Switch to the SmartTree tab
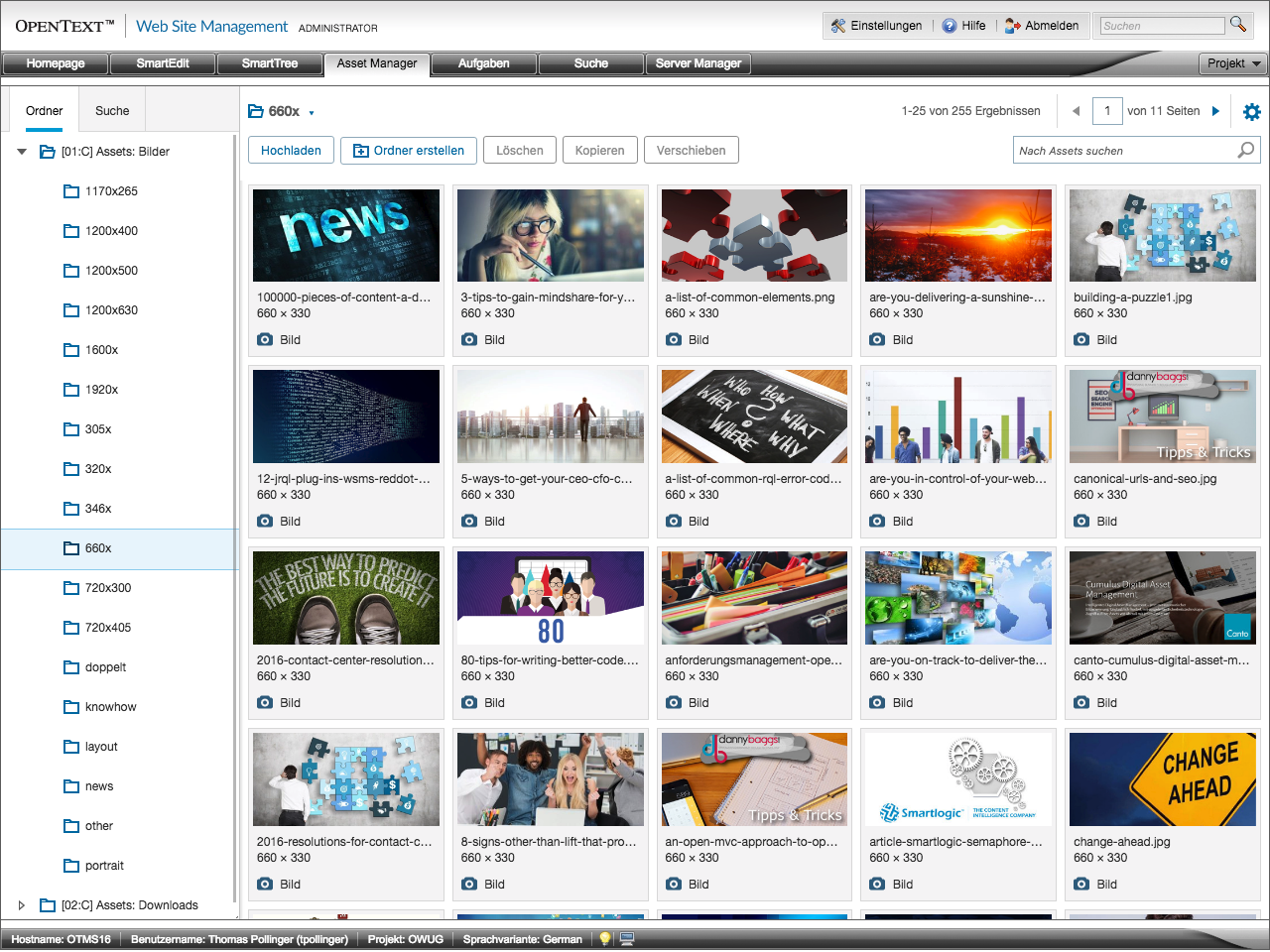The image size is (1270, 952). pyautogui.click(x=270, y=63)
